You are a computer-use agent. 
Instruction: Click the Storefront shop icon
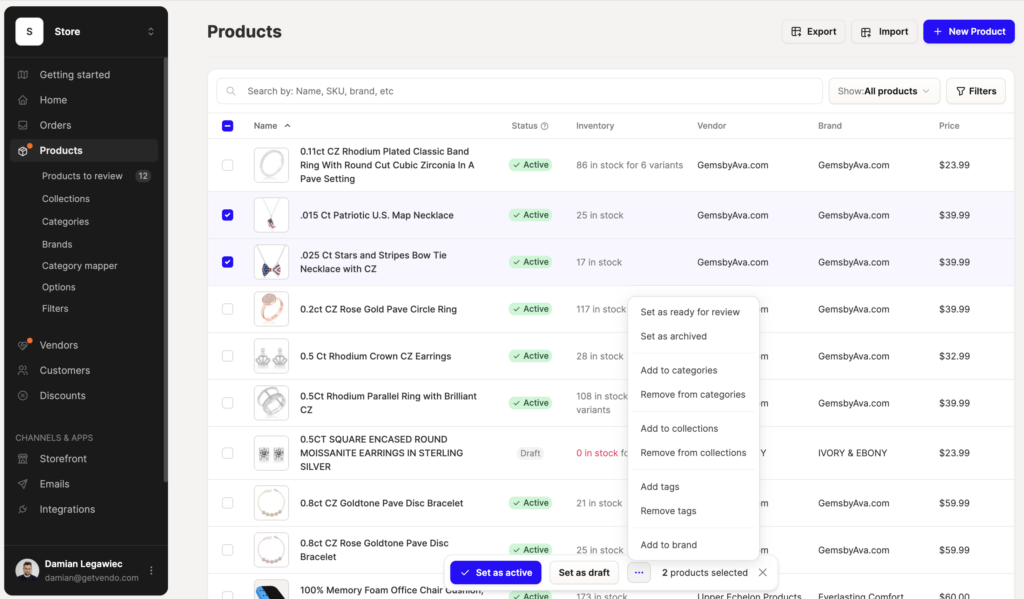(x=23, y=459)
